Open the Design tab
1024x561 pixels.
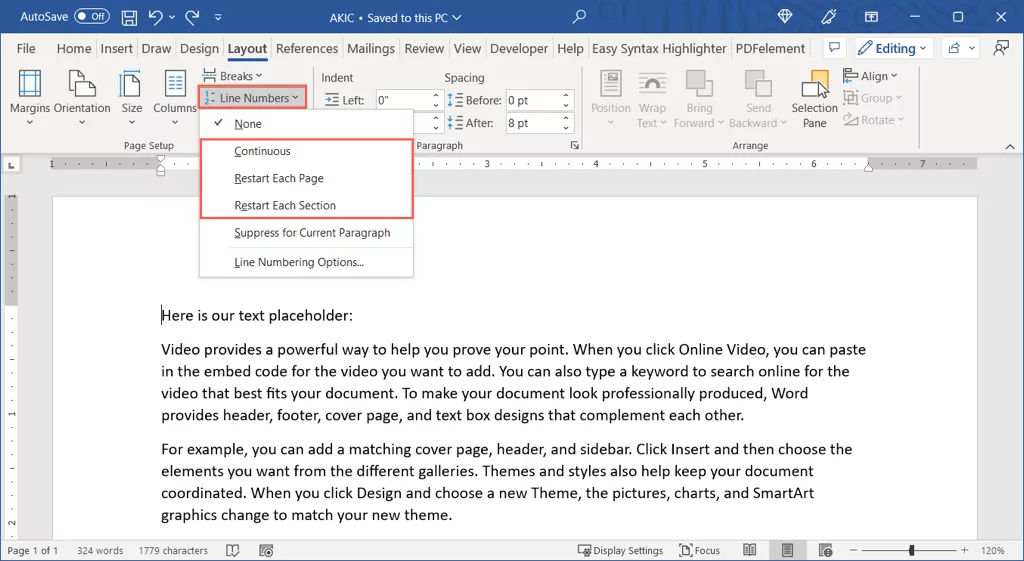coord(199,48)
